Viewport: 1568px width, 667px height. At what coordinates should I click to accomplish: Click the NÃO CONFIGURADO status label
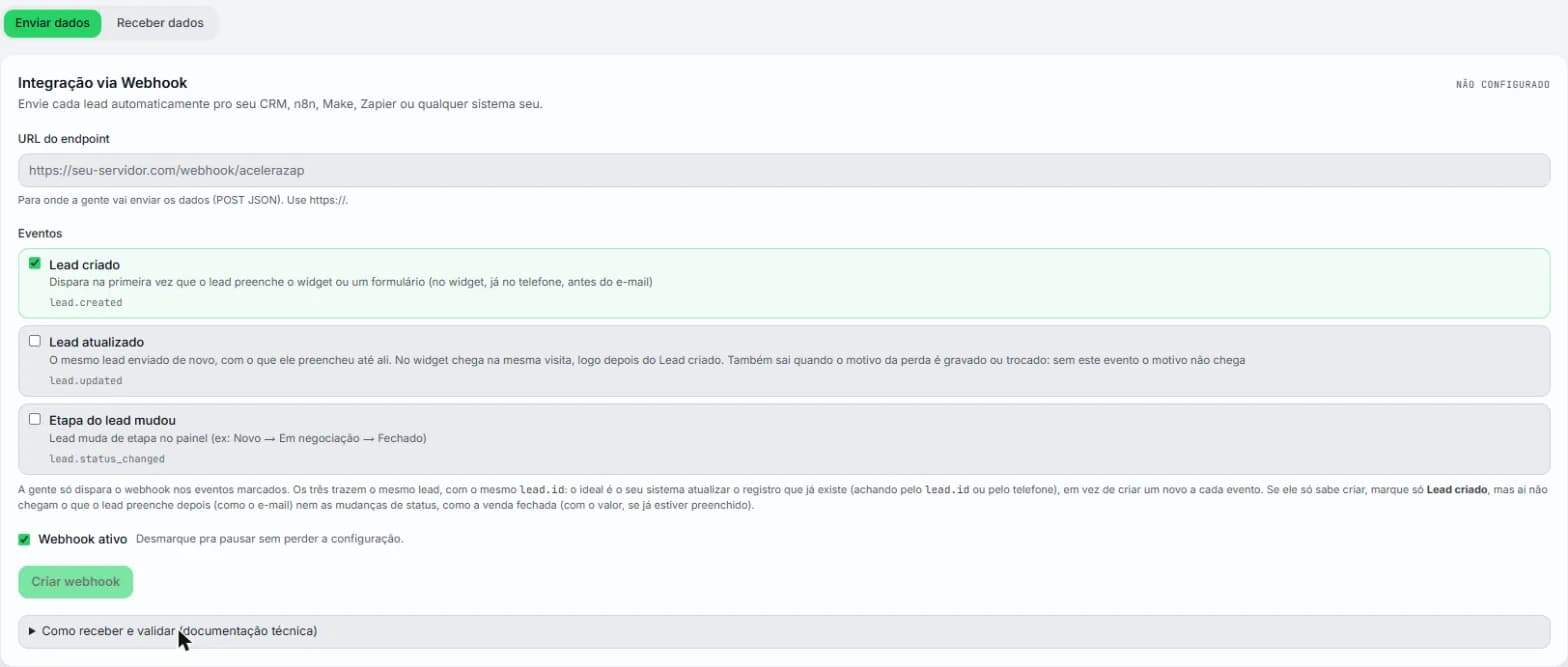point(1503,85)
